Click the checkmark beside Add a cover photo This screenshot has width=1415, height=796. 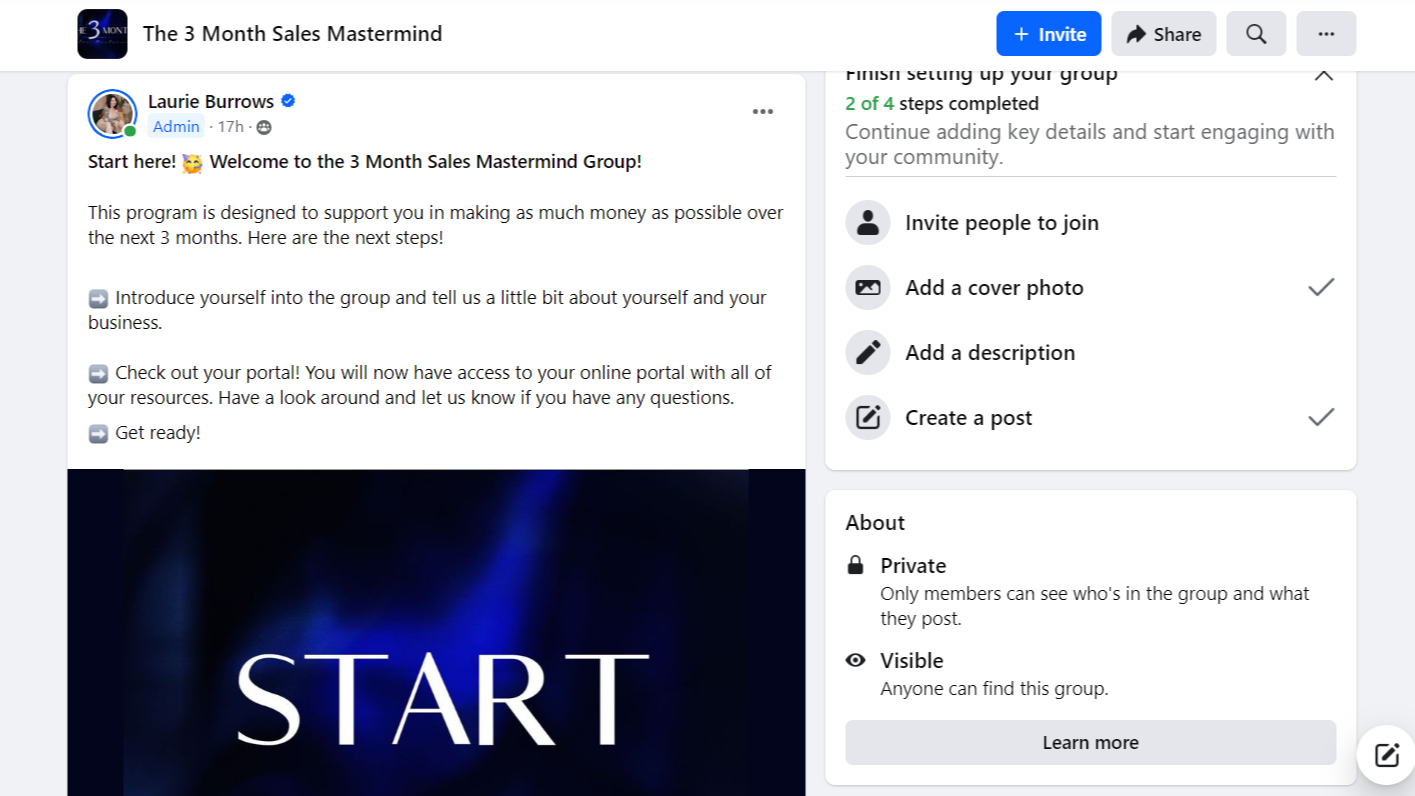(x=1321, y=288)
